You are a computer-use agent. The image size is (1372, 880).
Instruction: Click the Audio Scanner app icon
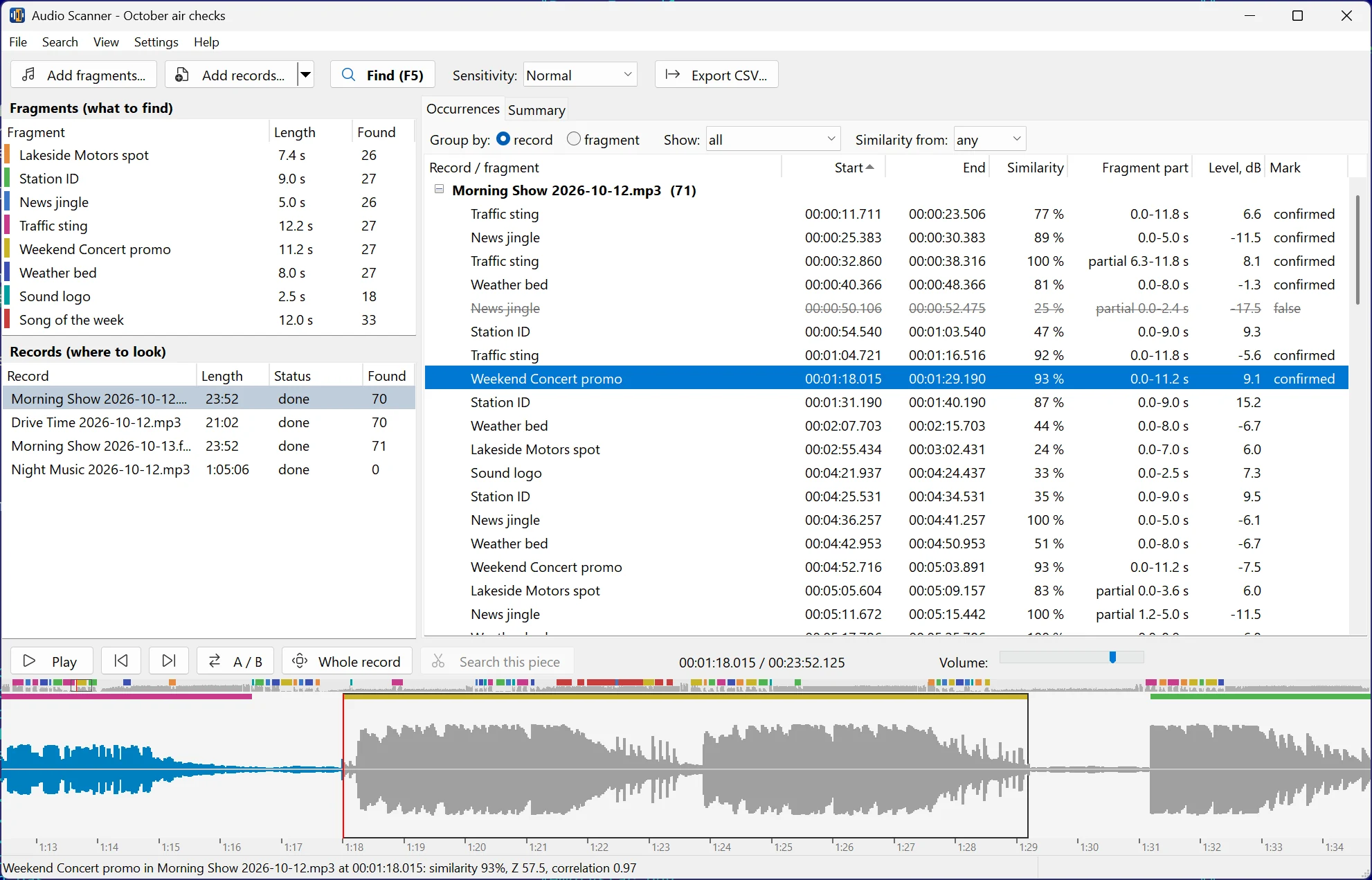[x=17, y=15]
